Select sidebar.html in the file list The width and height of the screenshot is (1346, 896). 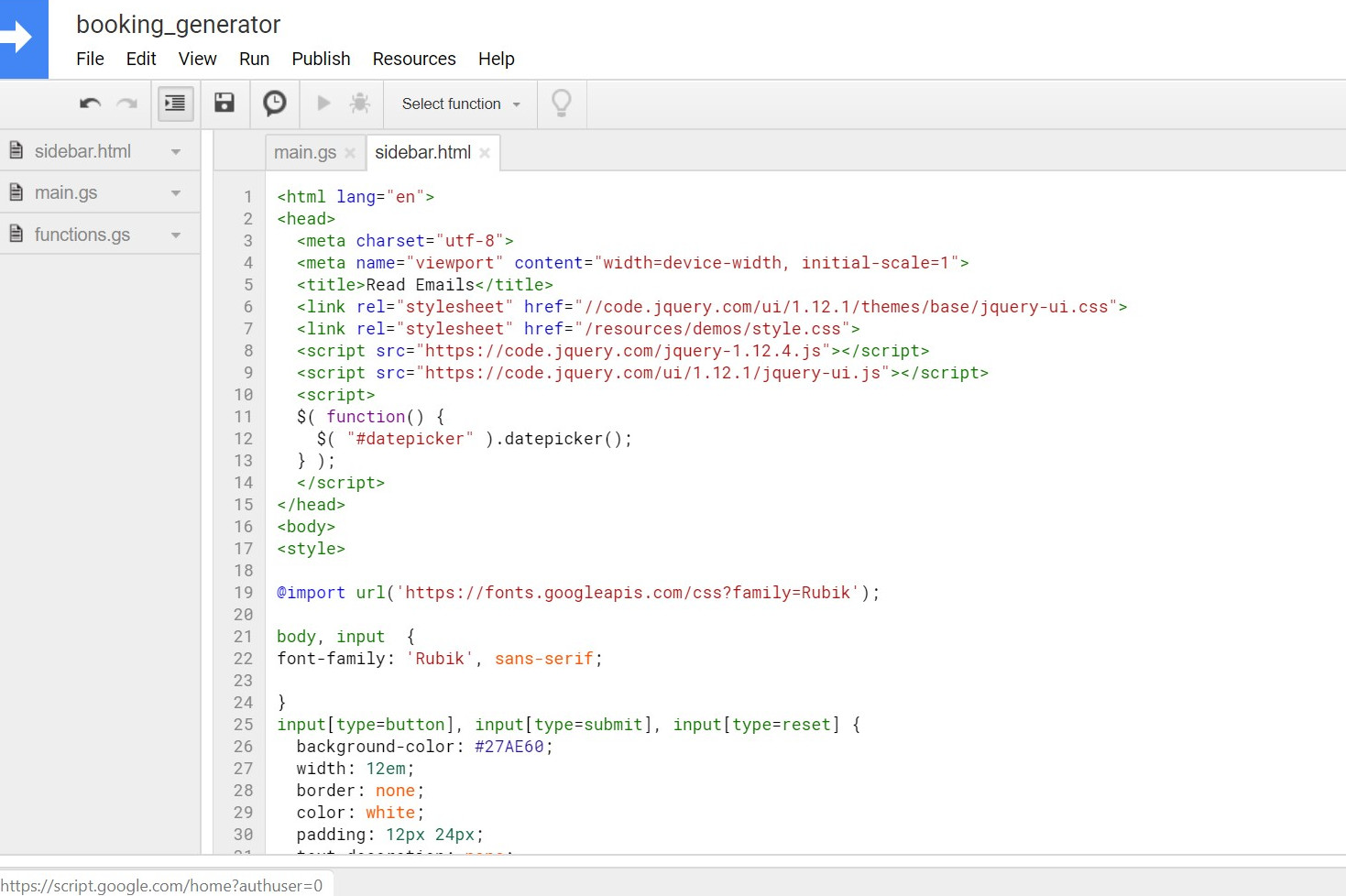pyautogui.click(x=82, y=151)
